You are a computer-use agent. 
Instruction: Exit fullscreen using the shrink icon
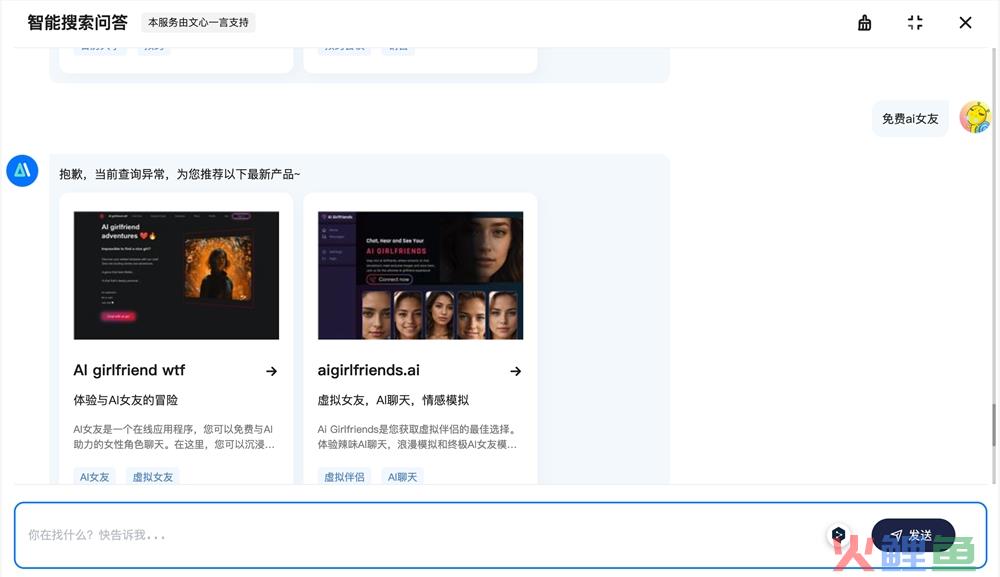915,23
